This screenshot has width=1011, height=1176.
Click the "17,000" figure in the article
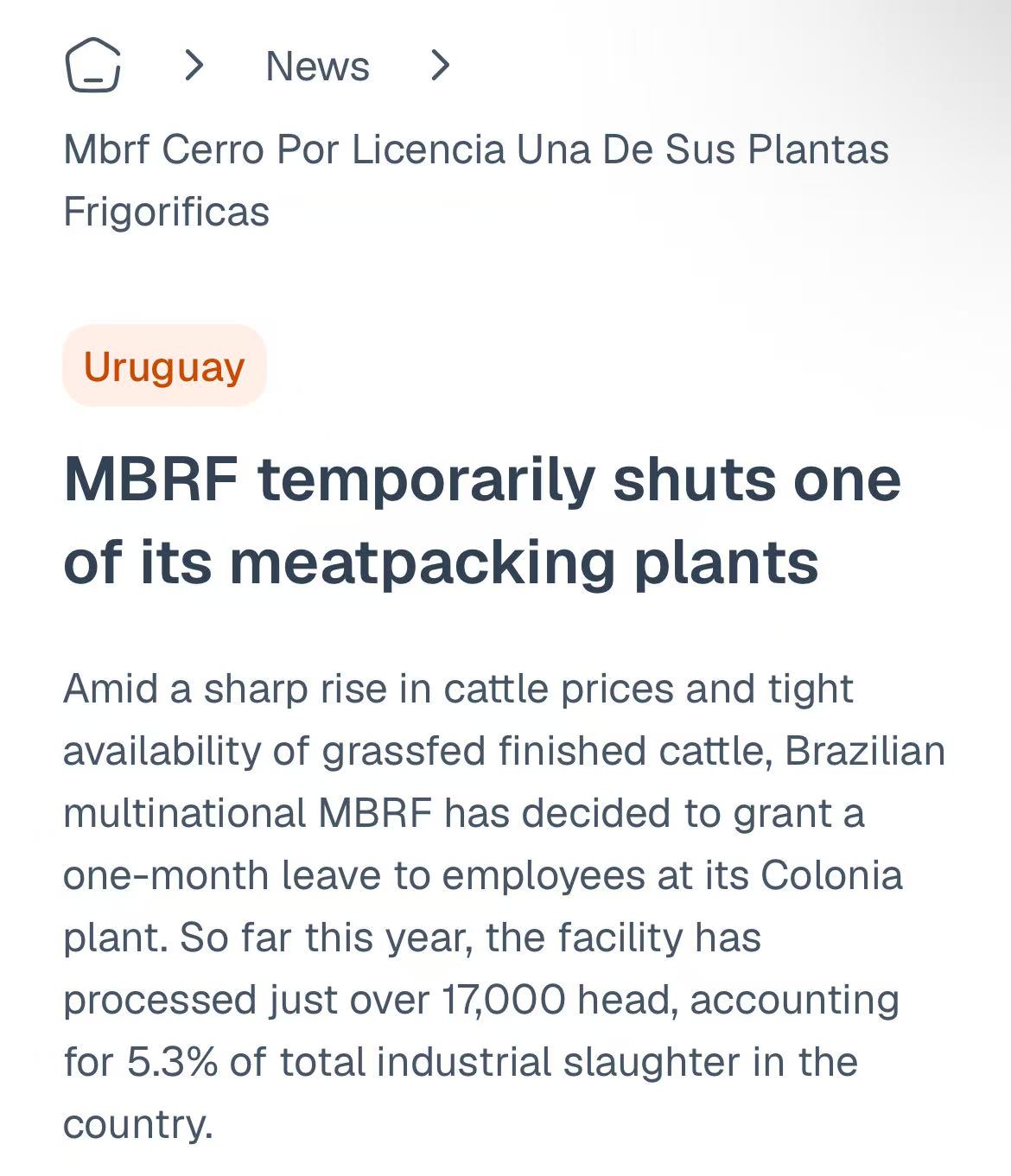coord(503,1001)
